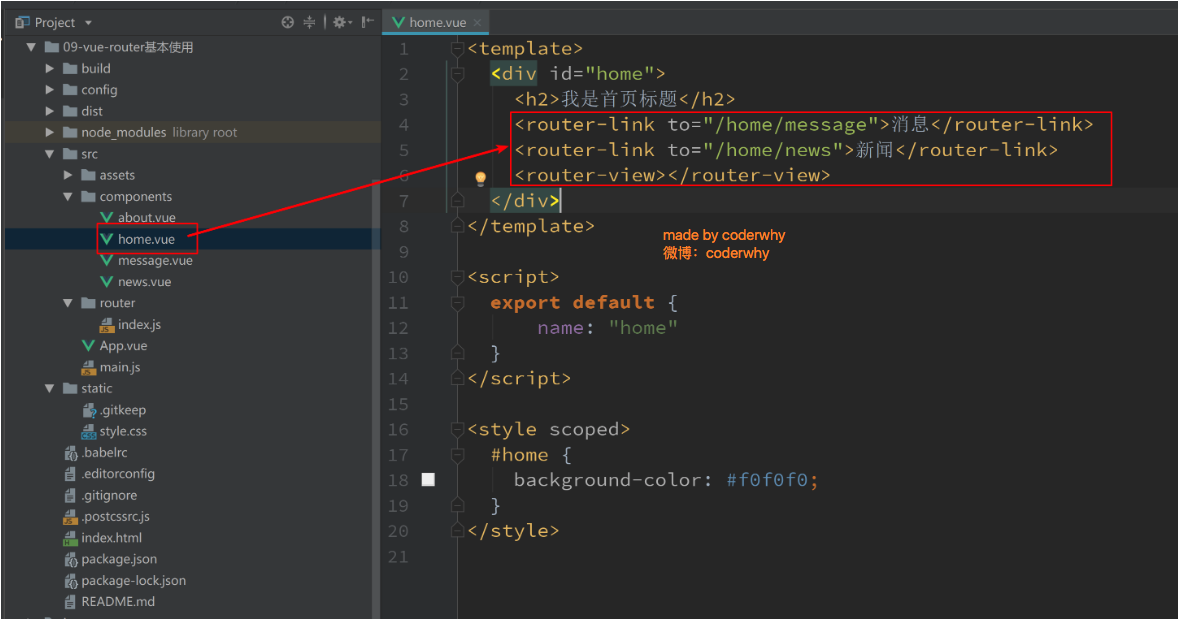Screen dimensions: 1178x619
Task: Select the .gitkeep file
Action: point(122,410)
